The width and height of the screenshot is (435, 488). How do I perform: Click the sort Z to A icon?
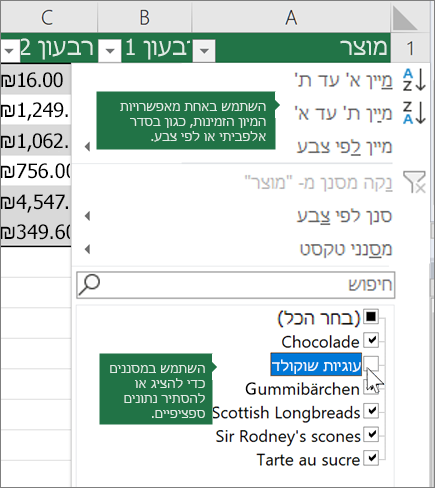click(414, 113)
